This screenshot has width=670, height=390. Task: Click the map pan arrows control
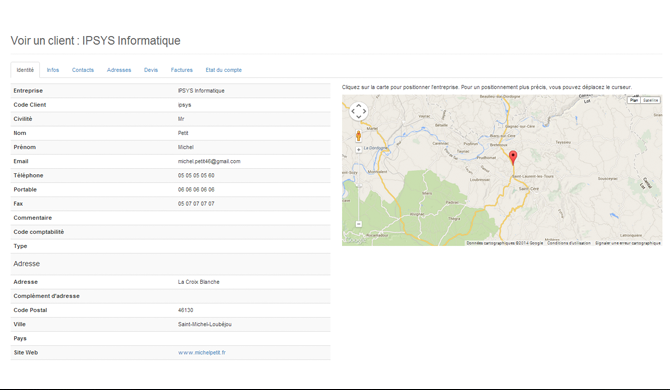click(359, 111)
